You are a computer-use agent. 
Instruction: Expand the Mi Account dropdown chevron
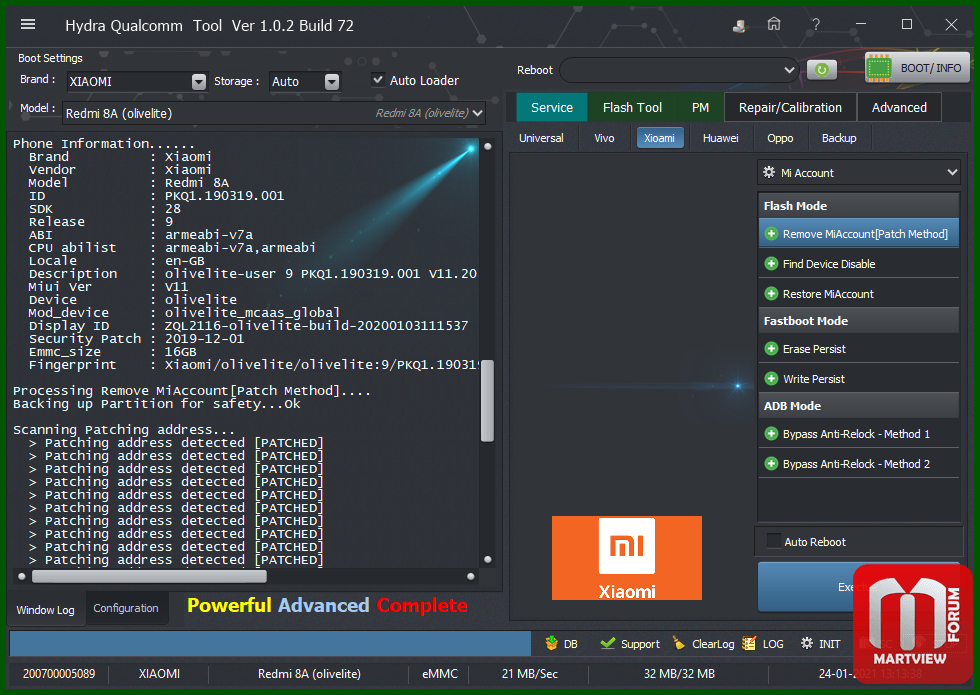[952, 172]
